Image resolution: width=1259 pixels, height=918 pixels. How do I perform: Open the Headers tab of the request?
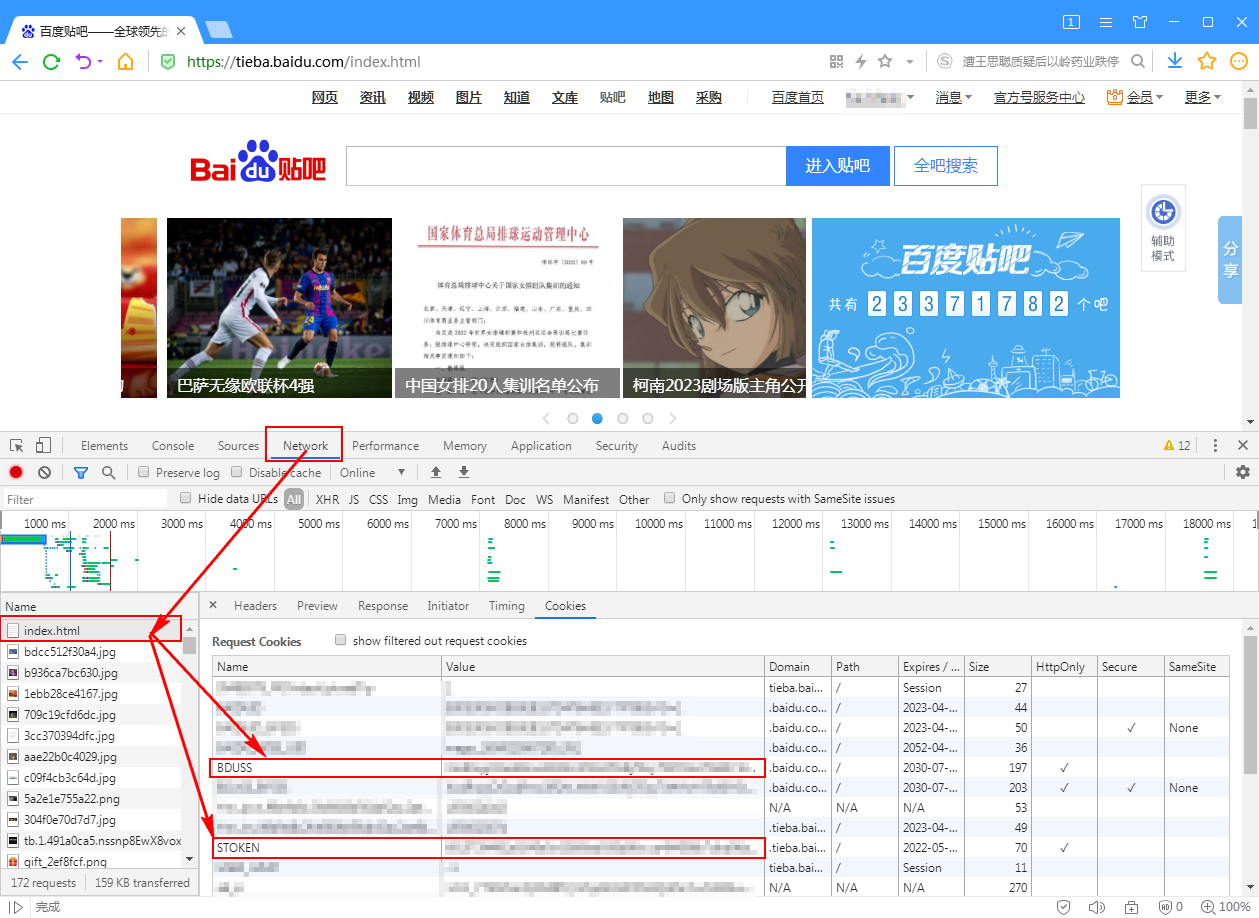[x=255, y=605]
